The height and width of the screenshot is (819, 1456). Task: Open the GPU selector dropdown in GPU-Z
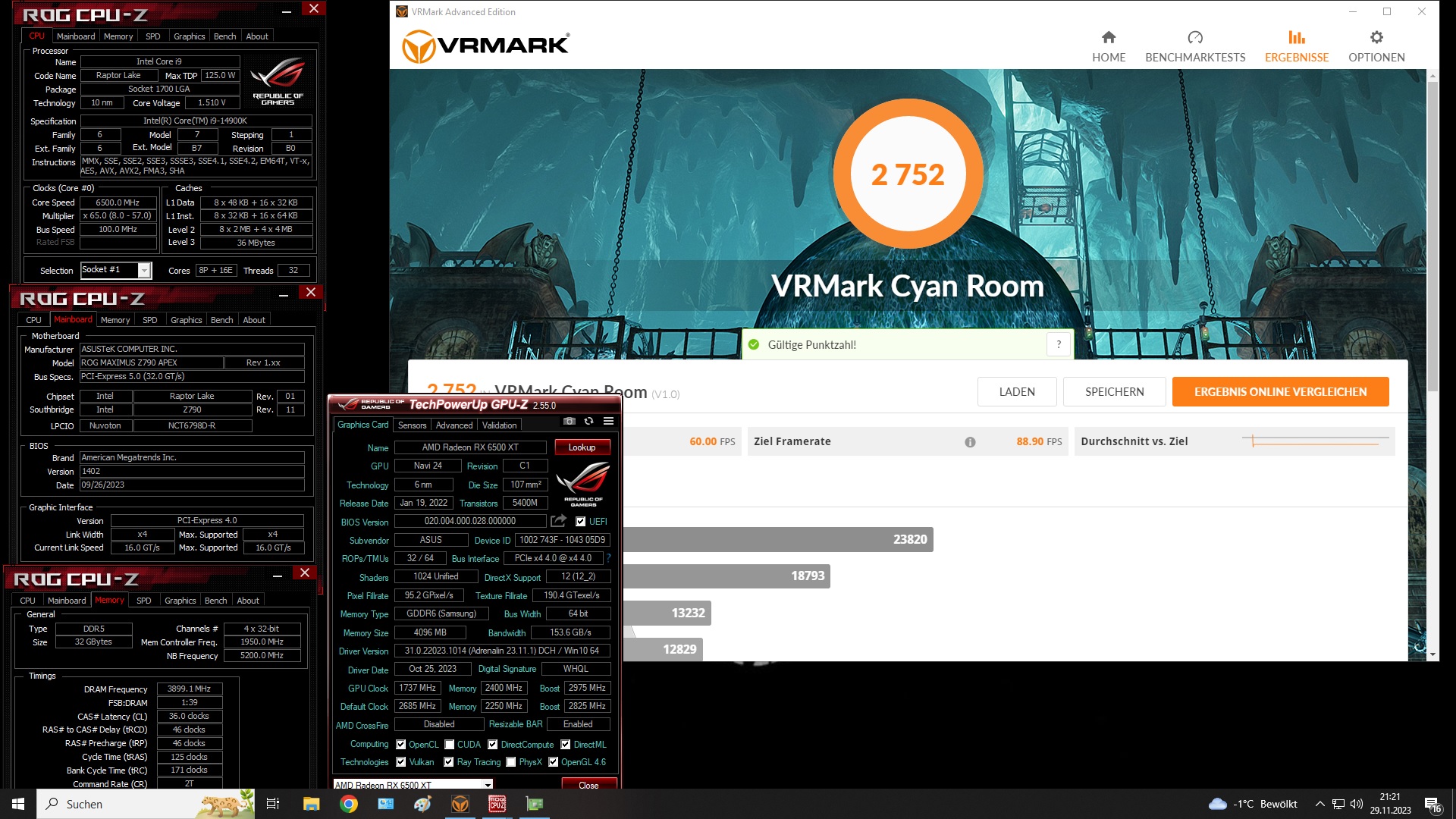[x=488, y=785]
